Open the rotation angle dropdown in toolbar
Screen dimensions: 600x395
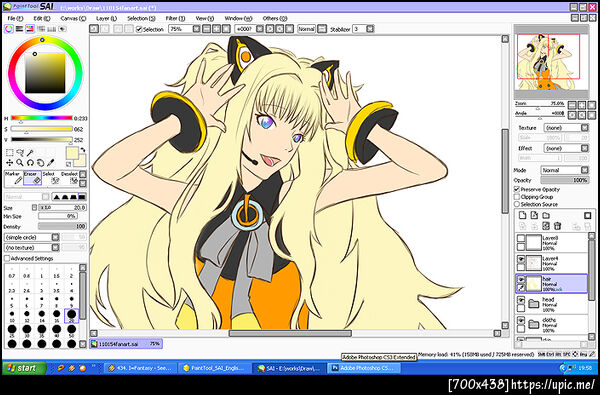click(260, 29)
